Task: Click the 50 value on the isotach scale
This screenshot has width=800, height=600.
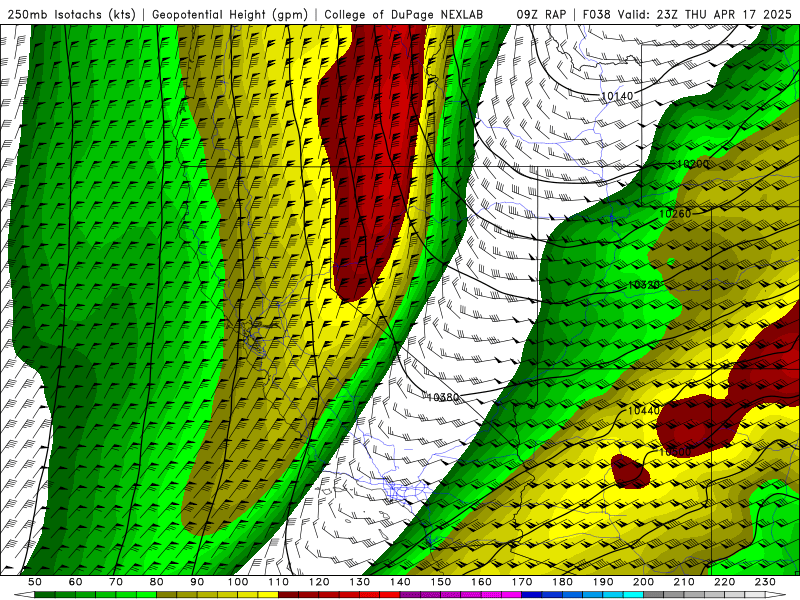Action: pyautogui.click(x=35, y=582)
